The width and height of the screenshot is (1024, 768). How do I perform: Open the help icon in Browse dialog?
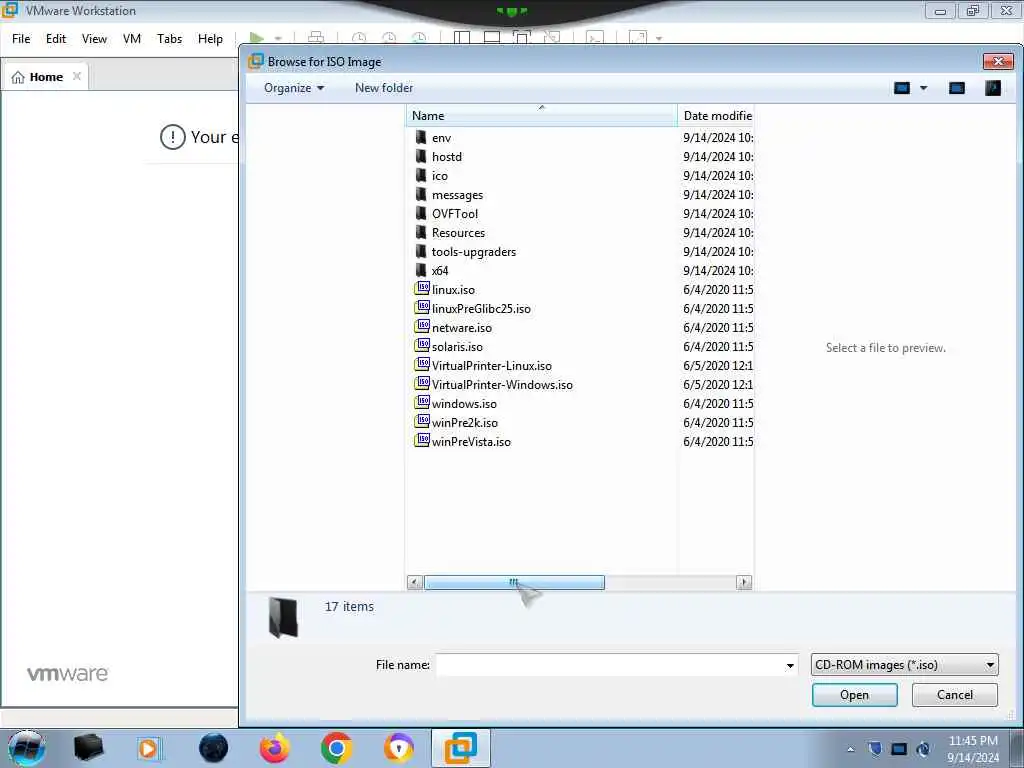point(993,88)
